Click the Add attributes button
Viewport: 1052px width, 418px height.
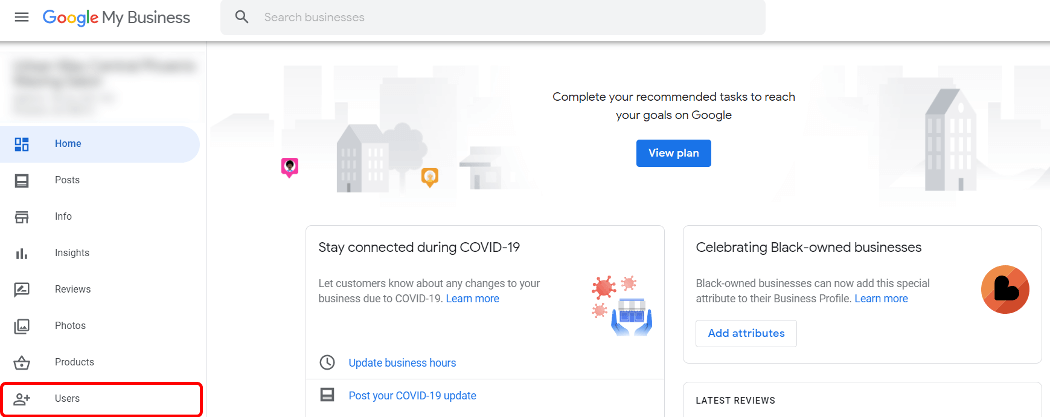(746, 333)
